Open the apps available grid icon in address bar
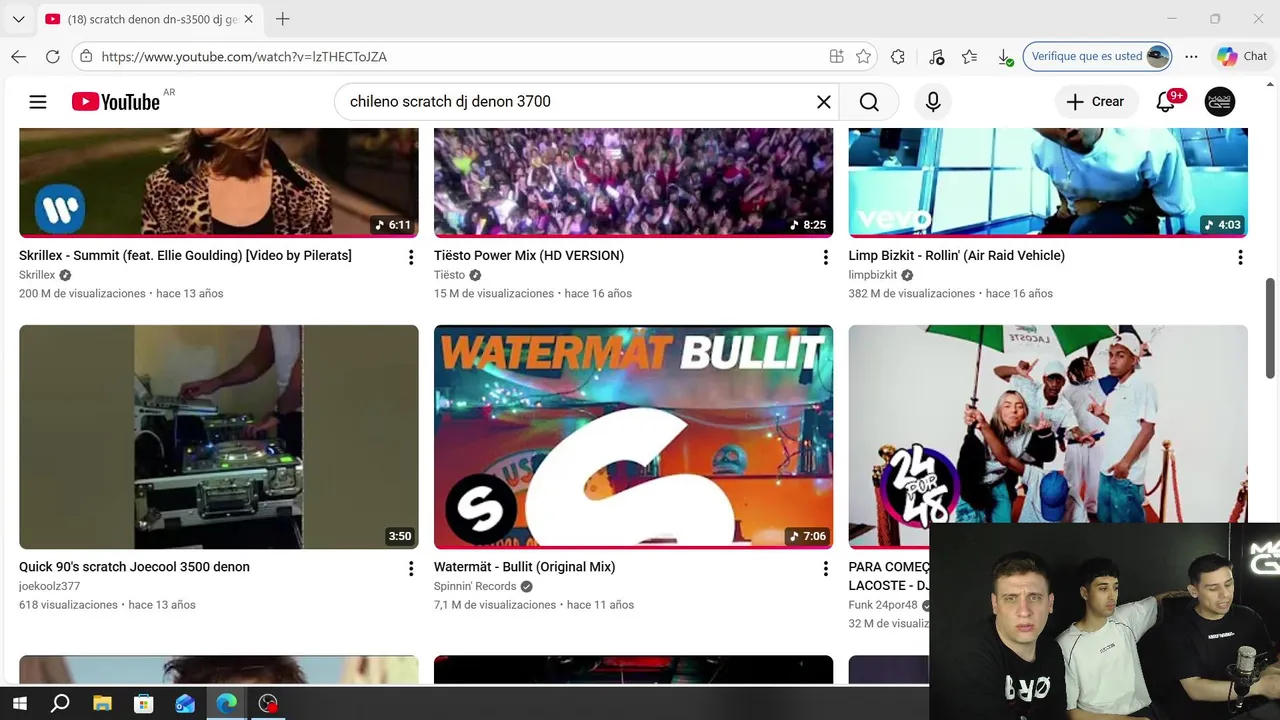1280x720 pixels. coord(836,56)
